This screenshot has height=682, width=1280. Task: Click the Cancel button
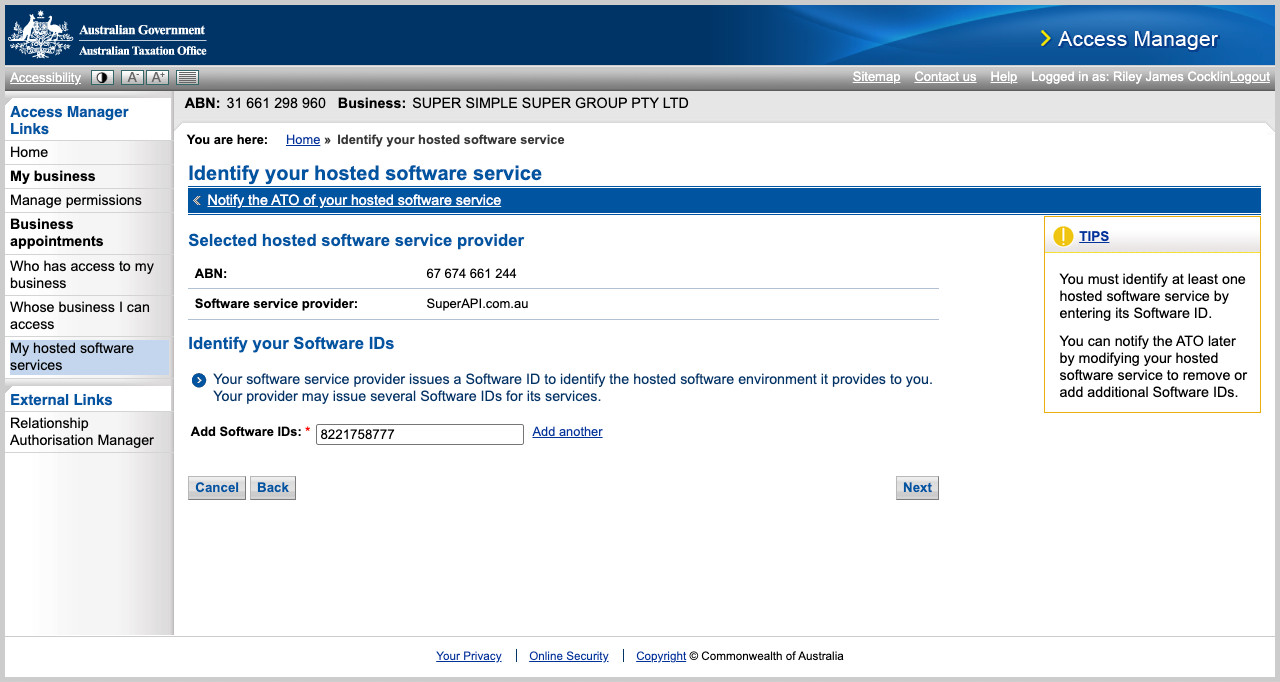(217, 488)
